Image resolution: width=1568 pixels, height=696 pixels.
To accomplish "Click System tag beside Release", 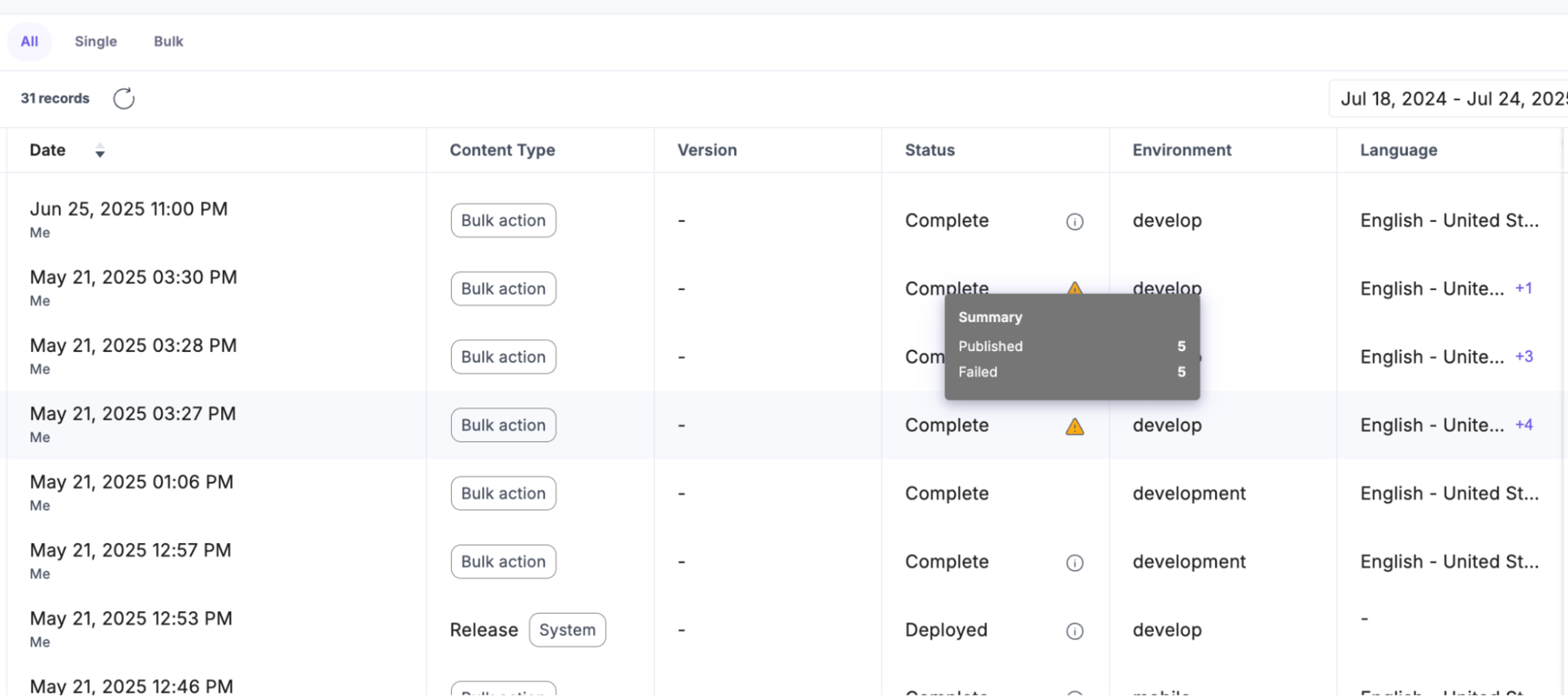I will (567, 630).
